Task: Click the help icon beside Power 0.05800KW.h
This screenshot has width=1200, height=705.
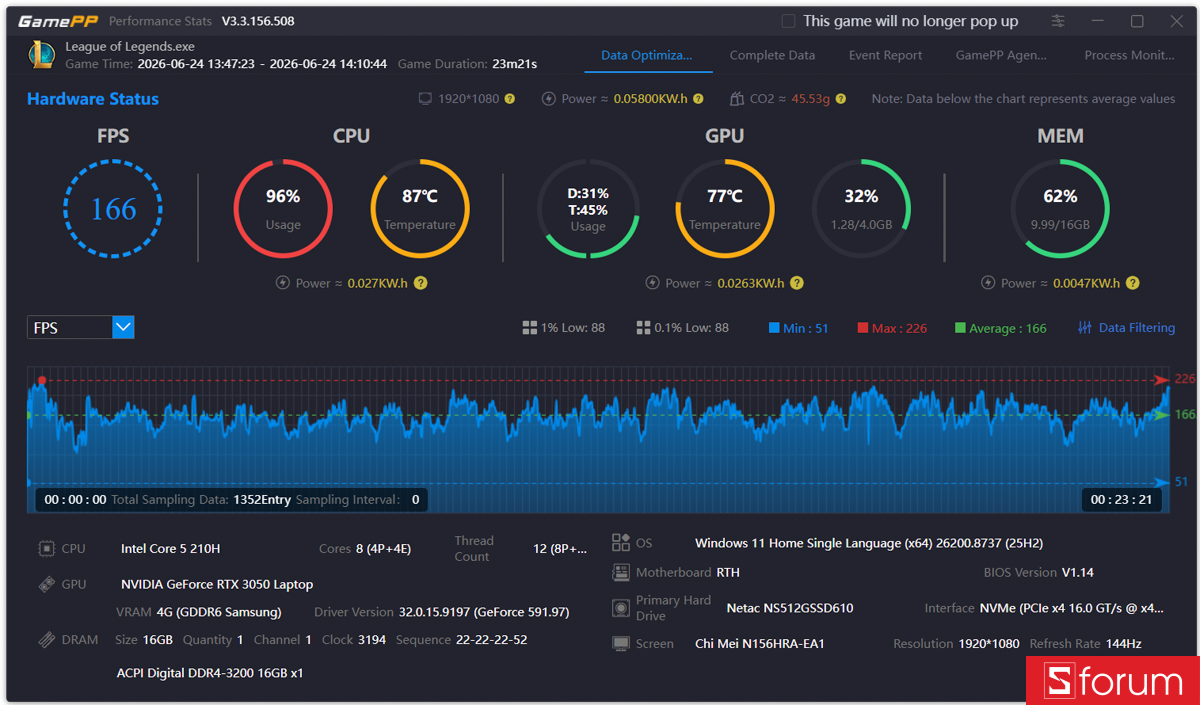Action: pyautogui.click(x=698, y=99)
